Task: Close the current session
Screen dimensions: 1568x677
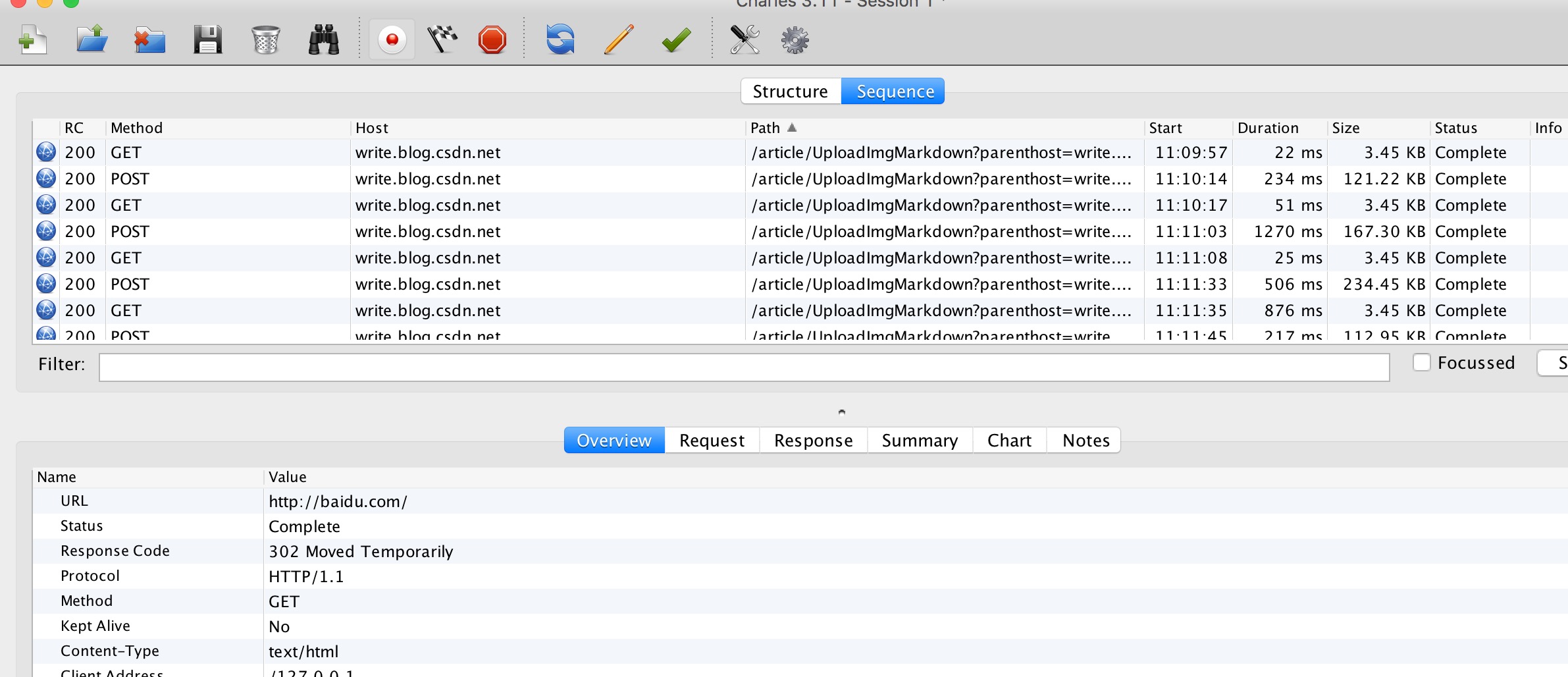Action: point(149,40)
